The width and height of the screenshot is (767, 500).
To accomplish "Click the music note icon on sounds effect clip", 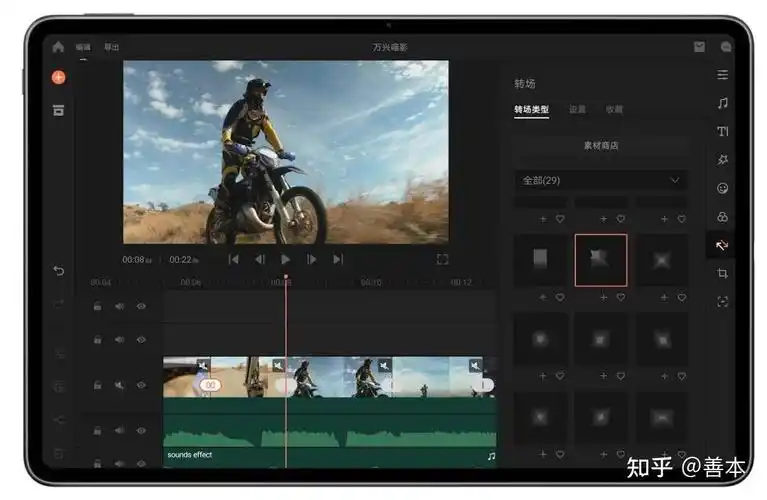I will pos(491,456).
